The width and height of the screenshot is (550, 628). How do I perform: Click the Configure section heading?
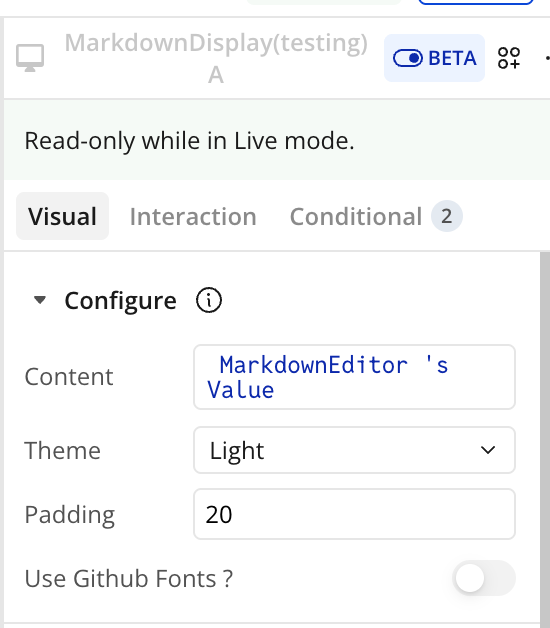[x=120, y=300]
